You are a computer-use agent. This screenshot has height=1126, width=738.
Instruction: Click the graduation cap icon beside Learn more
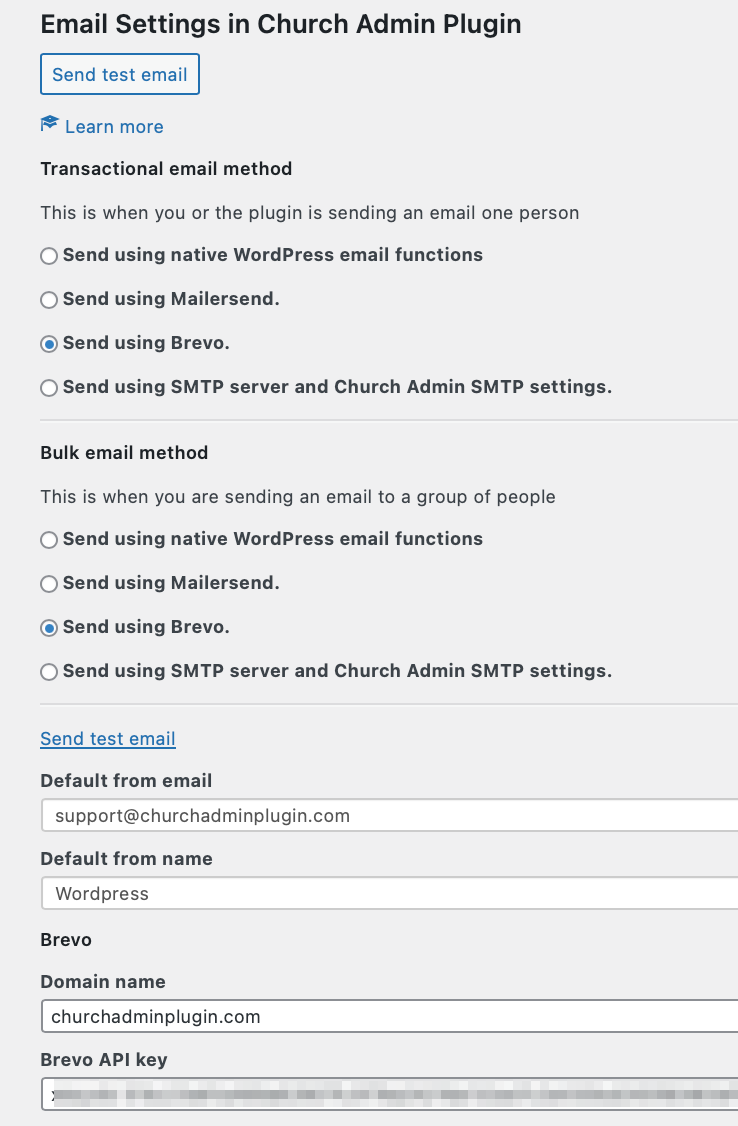pos(49,125)
